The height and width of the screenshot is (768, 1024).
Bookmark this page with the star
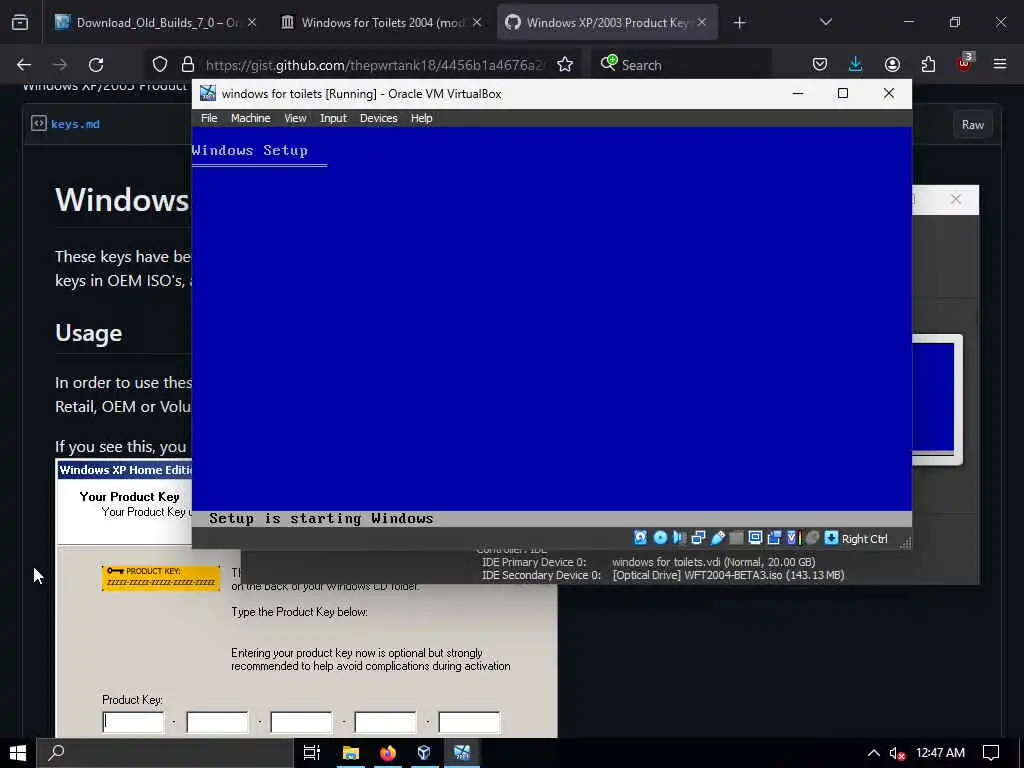tap(565, 65)
